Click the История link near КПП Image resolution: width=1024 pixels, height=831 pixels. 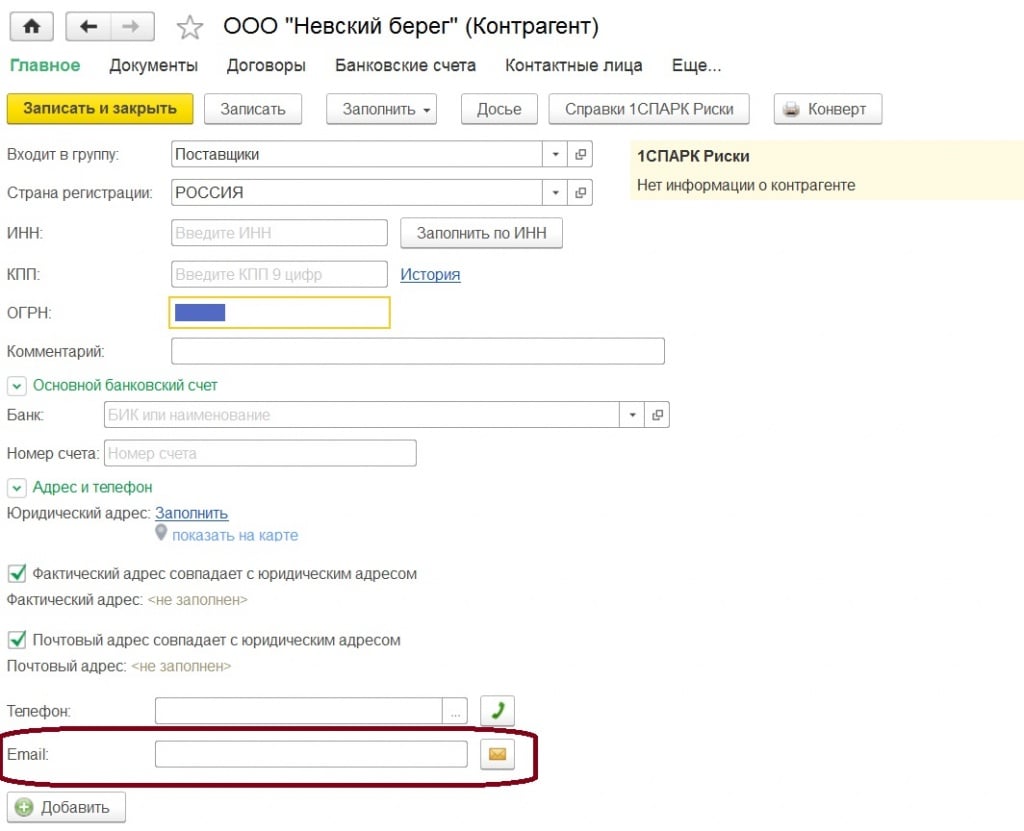430,274
